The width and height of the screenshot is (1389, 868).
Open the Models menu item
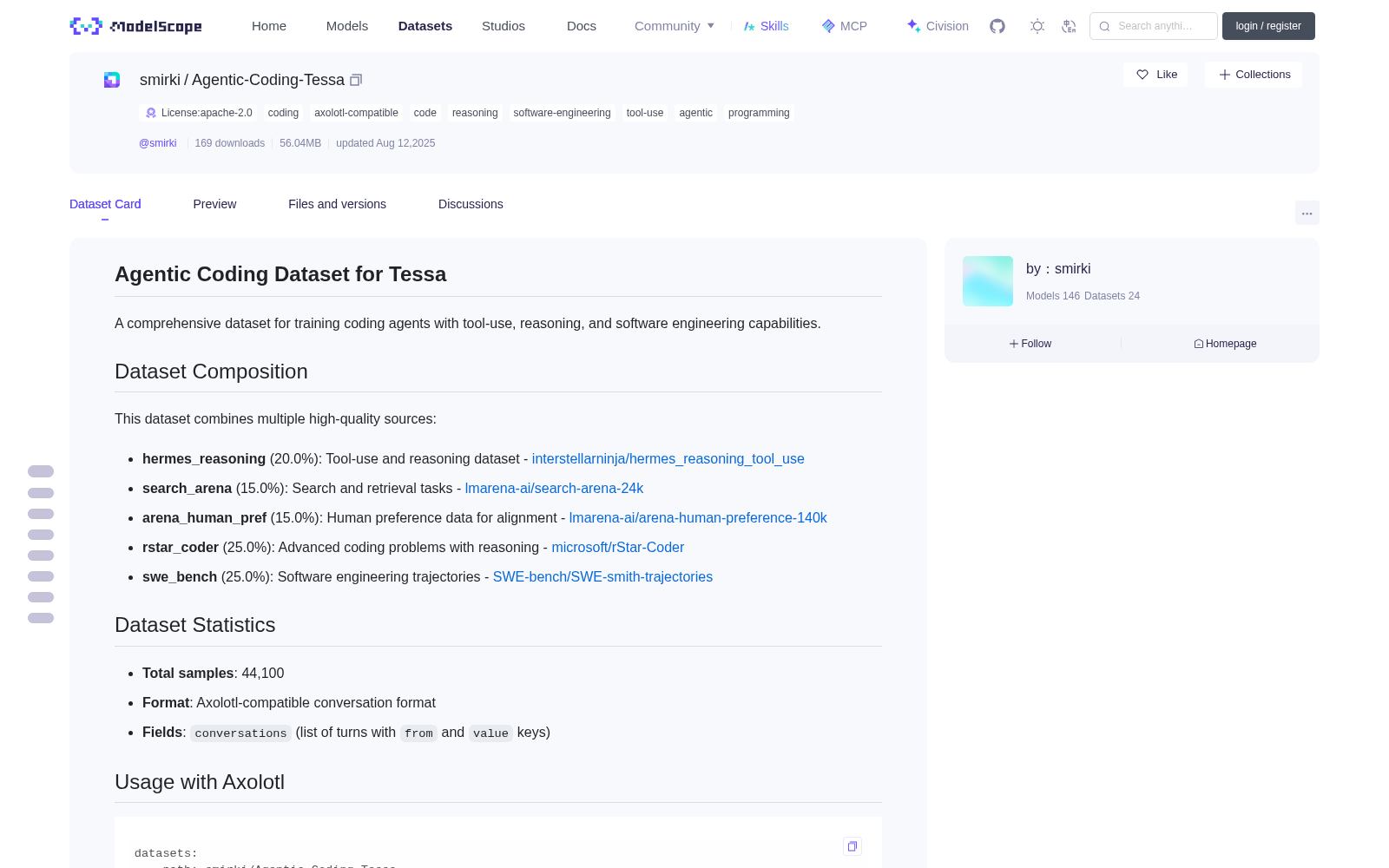[x=347, y=26]
